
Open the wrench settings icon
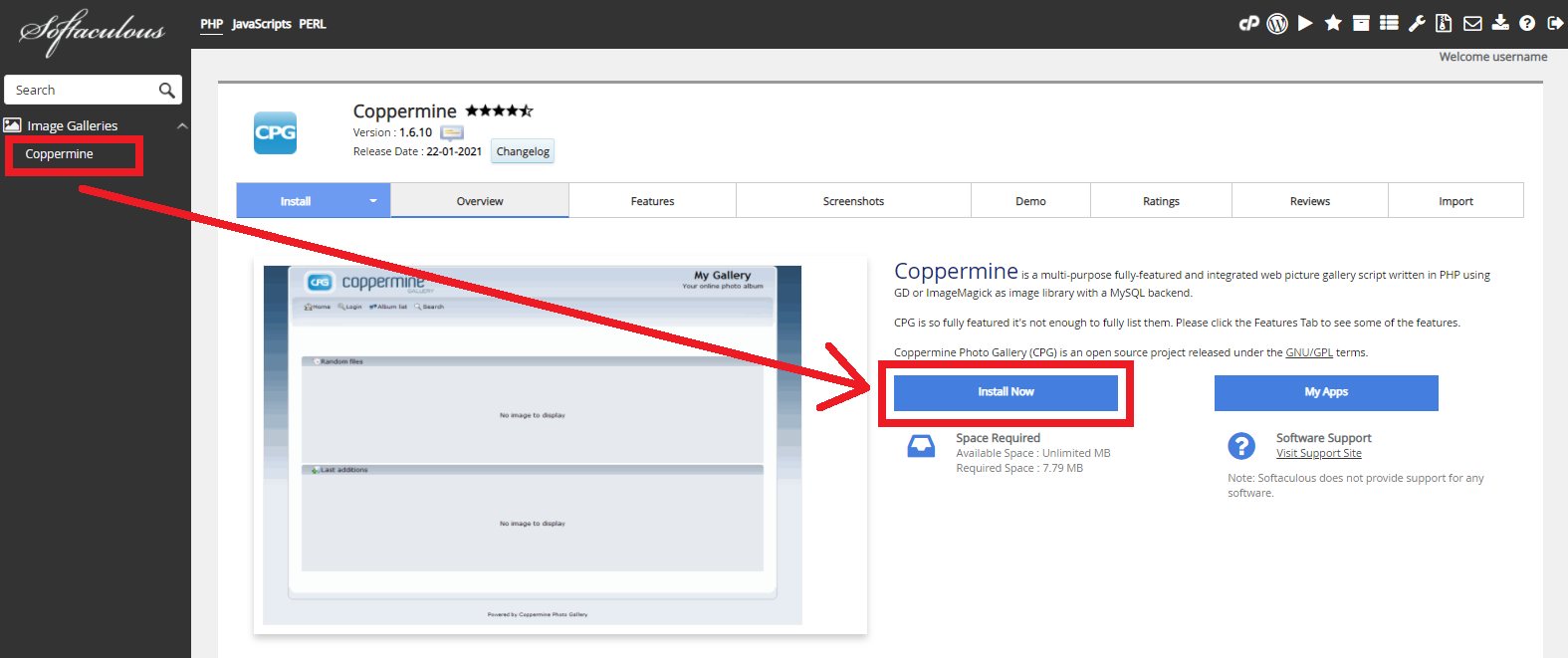pos(1417,23)
